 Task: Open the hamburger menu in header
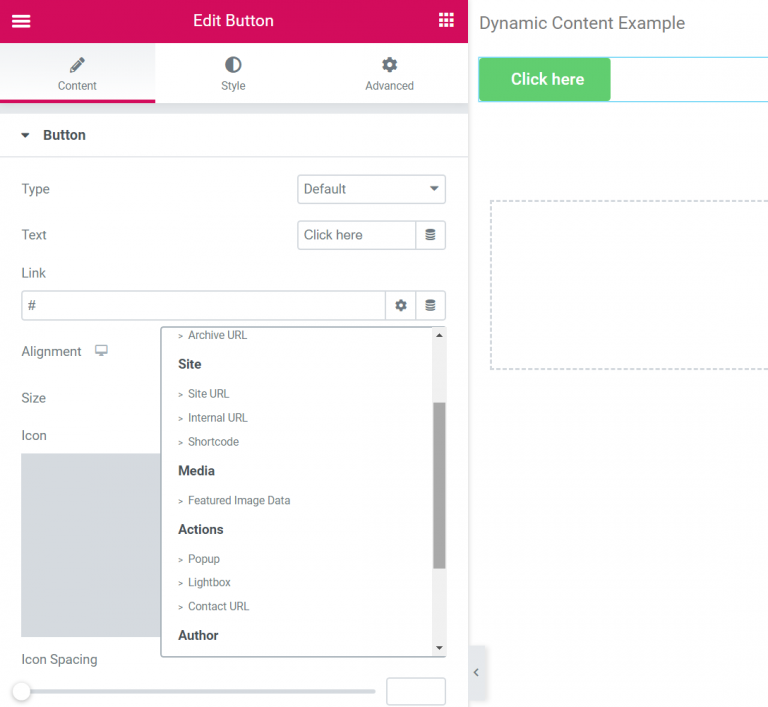coord(21,21)
